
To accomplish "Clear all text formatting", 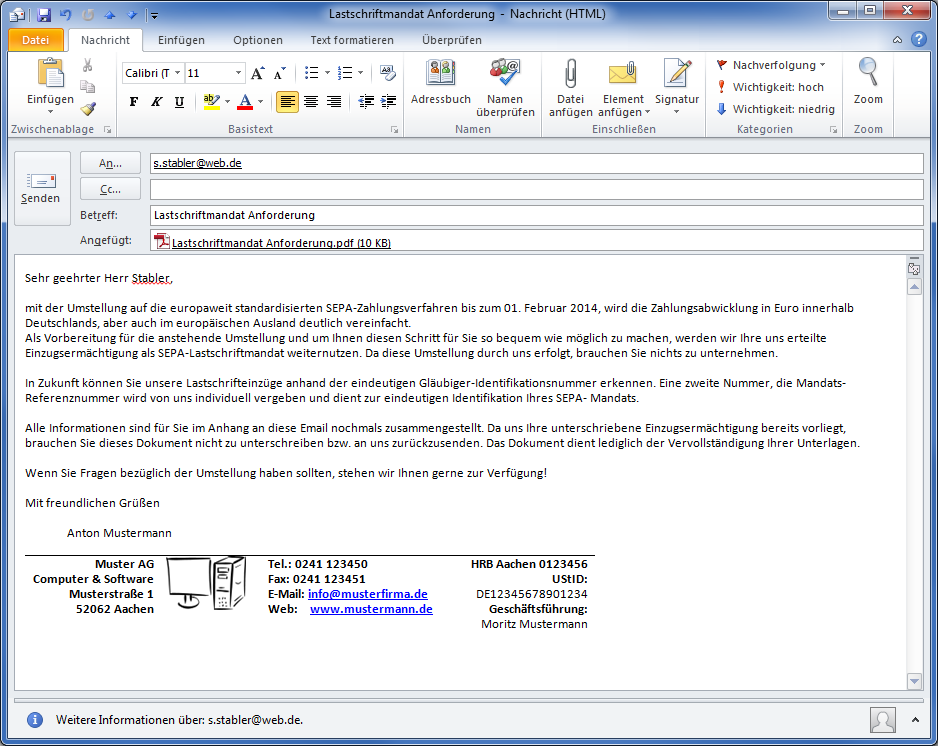I will [388, 73].
